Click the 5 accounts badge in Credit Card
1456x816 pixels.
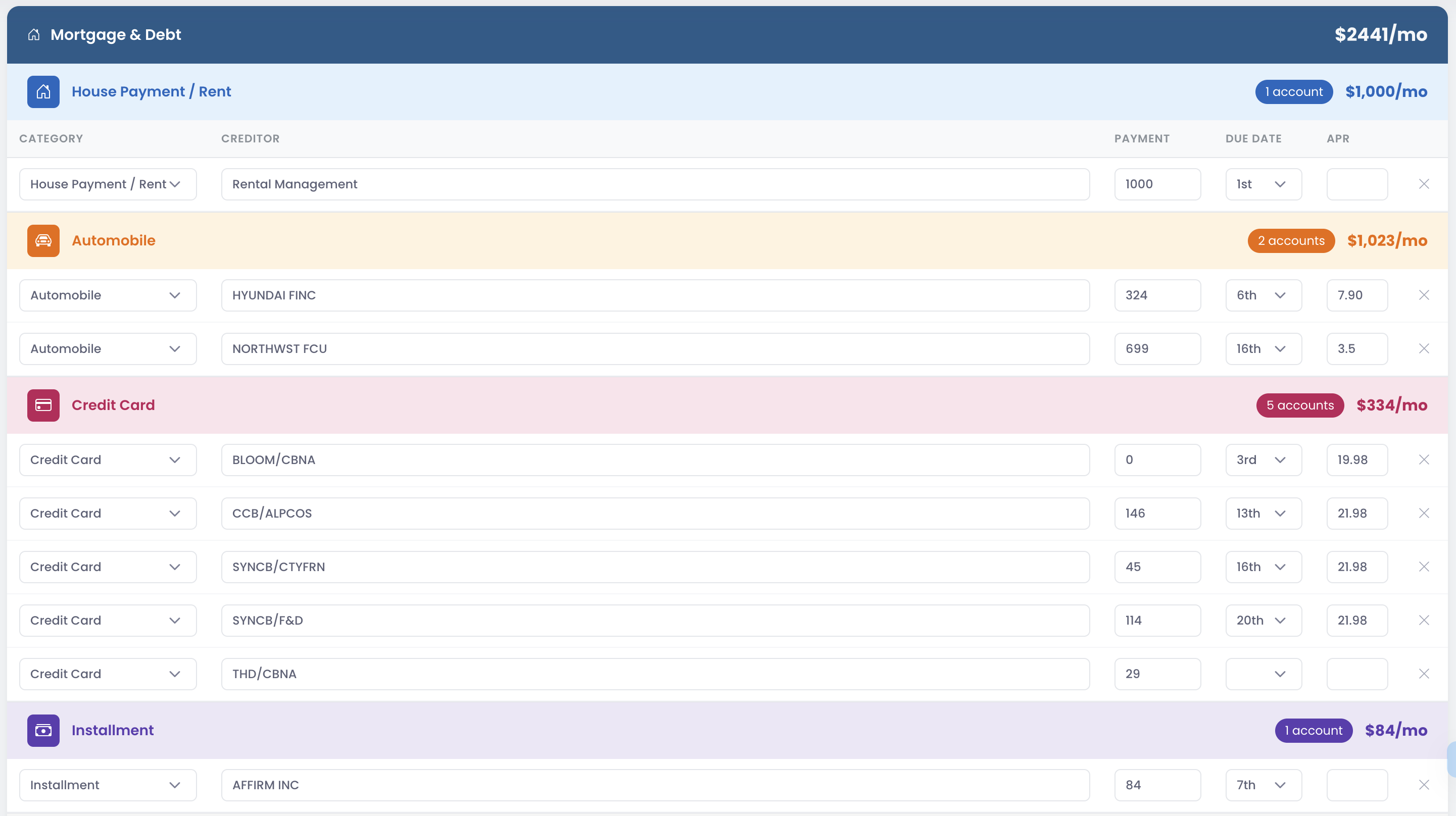pos(1299,405)
